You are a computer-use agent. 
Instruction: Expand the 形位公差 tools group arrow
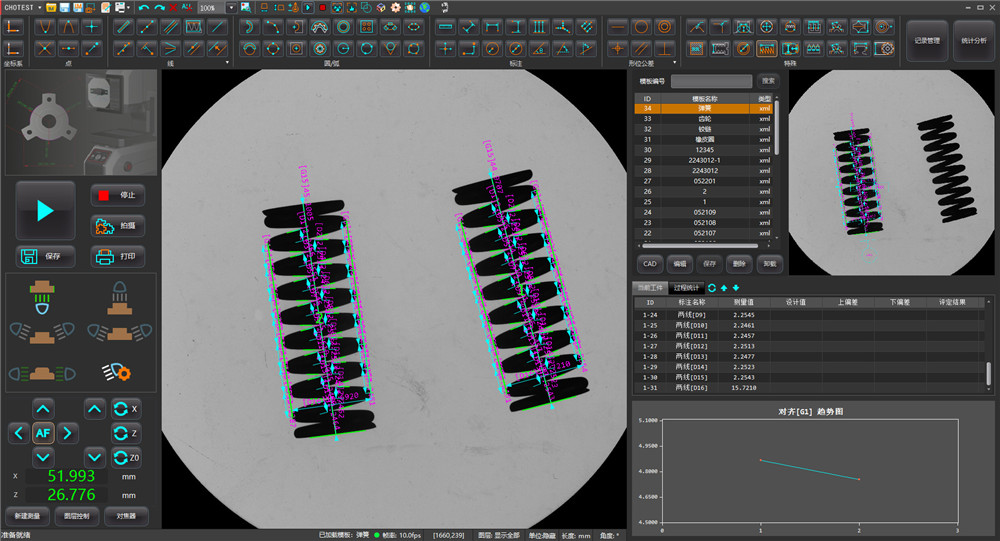[675, 62]
